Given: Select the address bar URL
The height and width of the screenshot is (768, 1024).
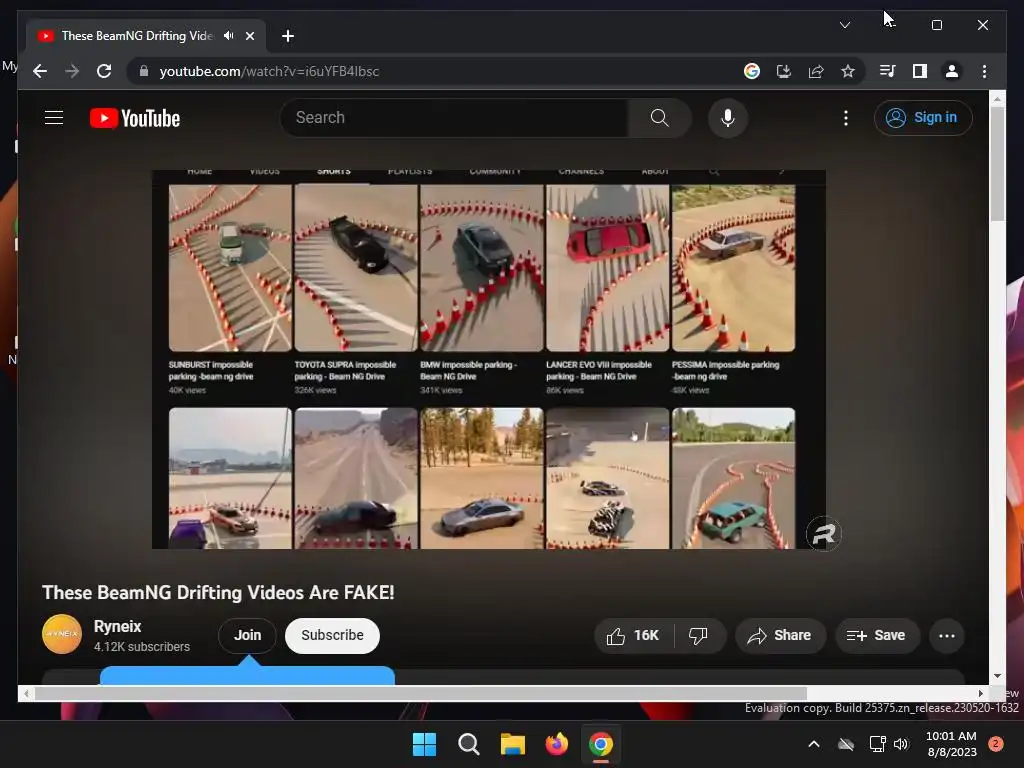Looking at the screenshot, I should pyautogui.click(x=269, y=71).
